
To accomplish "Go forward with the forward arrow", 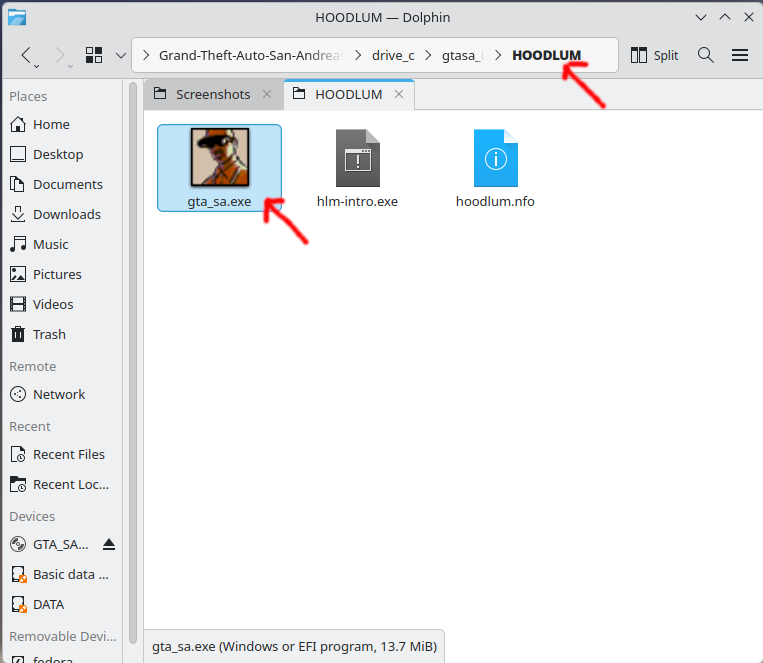I will point(59,55).
